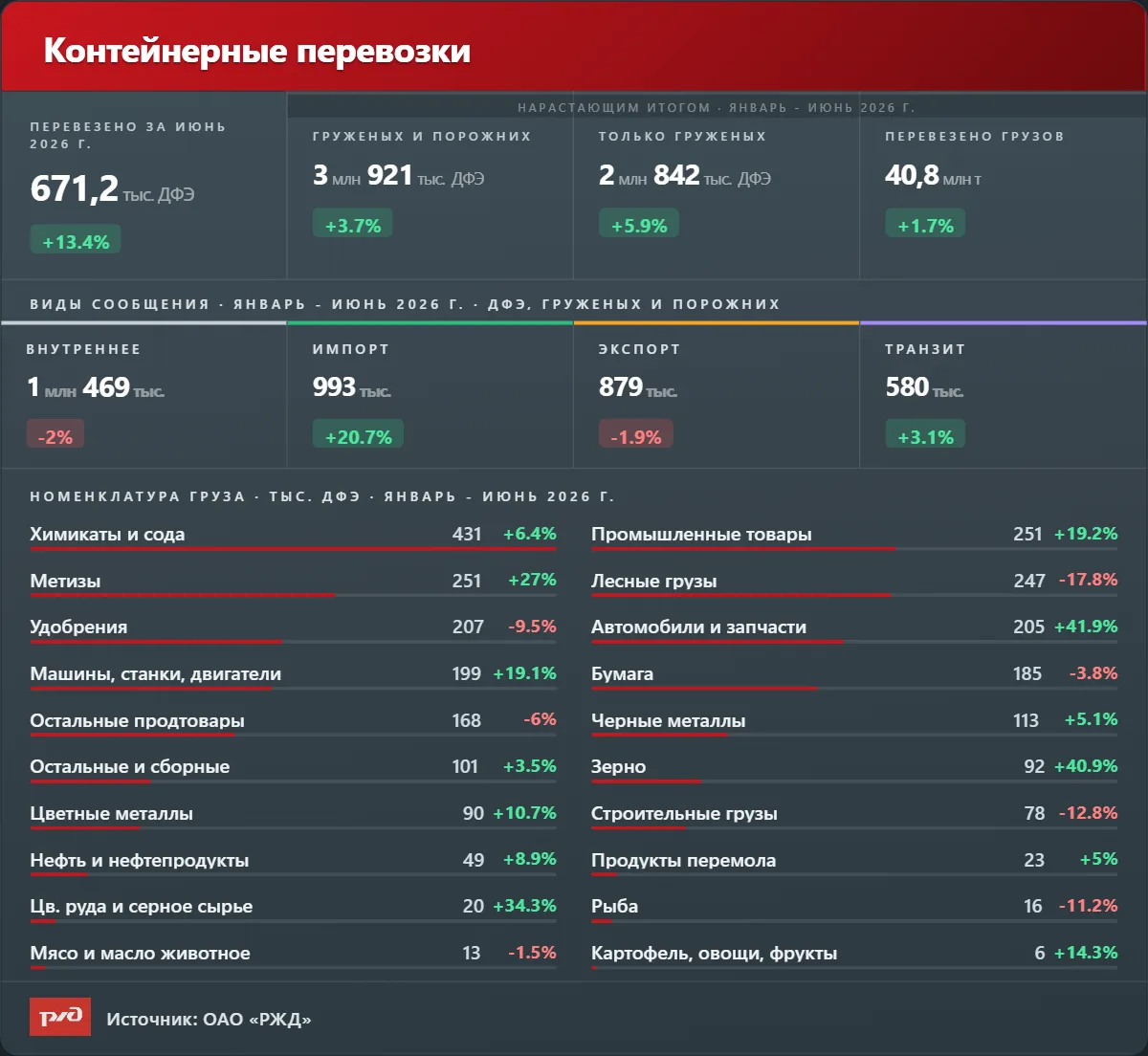Select the 671,2 тыс. ДФЭ figure
The height and width of the screenshot is (1056, 1148).
pos(112,188)
